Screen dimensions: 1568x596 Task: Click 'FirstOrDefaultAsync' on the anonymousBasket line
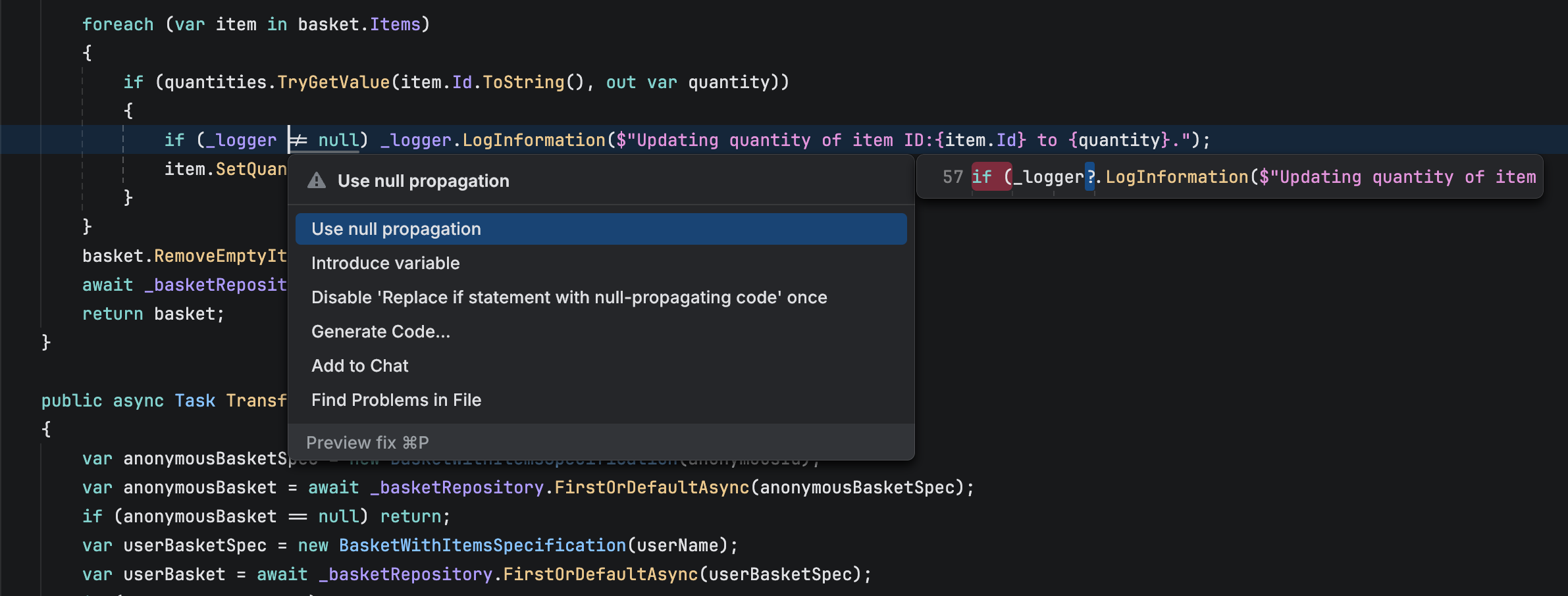point(652,487)
